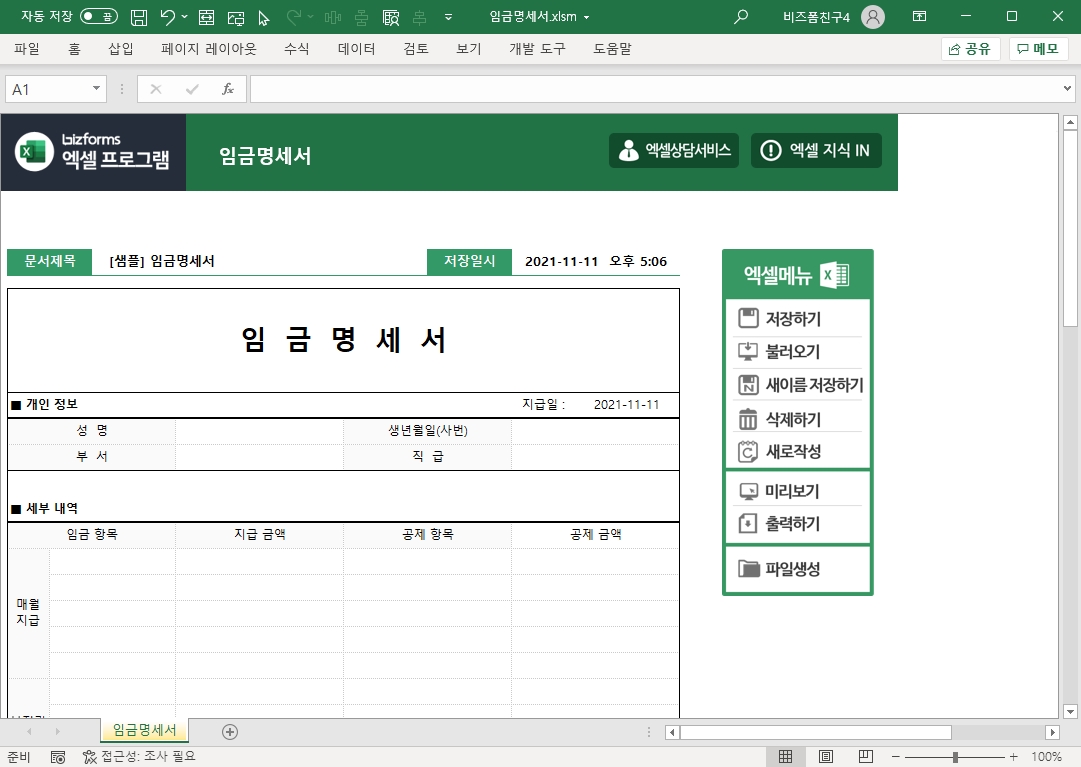Click the 공유 share button
The image size is (1081, 767).
click(970, 49)
